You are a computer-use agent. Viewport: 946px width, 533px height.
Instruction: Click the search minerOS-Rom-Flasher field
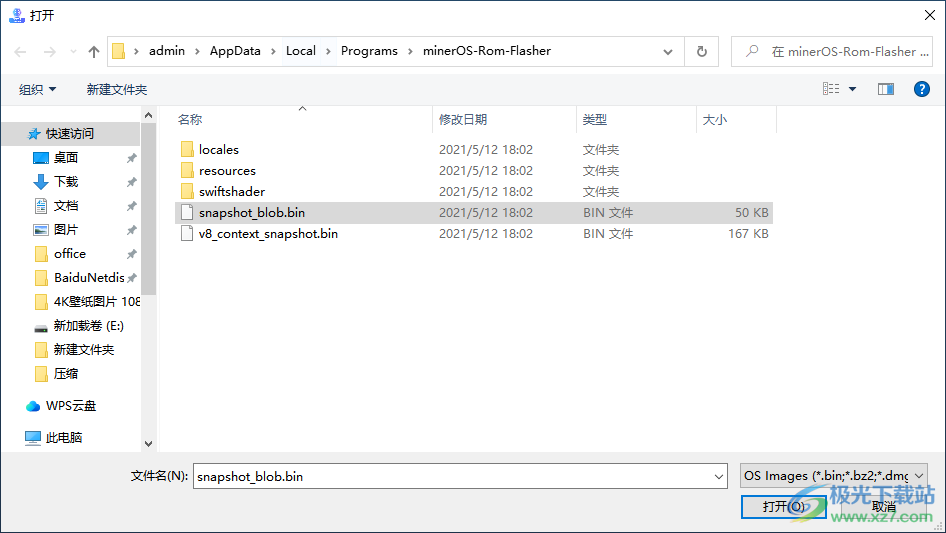832,51
